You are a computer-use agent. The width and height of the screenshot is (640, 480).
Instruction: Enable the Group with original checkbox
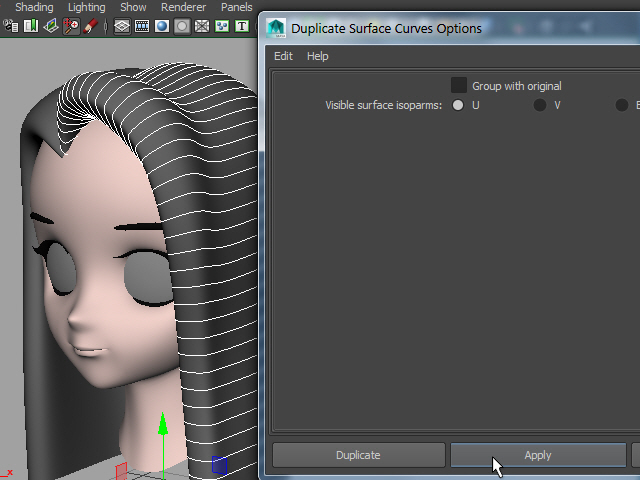point(459,86)
